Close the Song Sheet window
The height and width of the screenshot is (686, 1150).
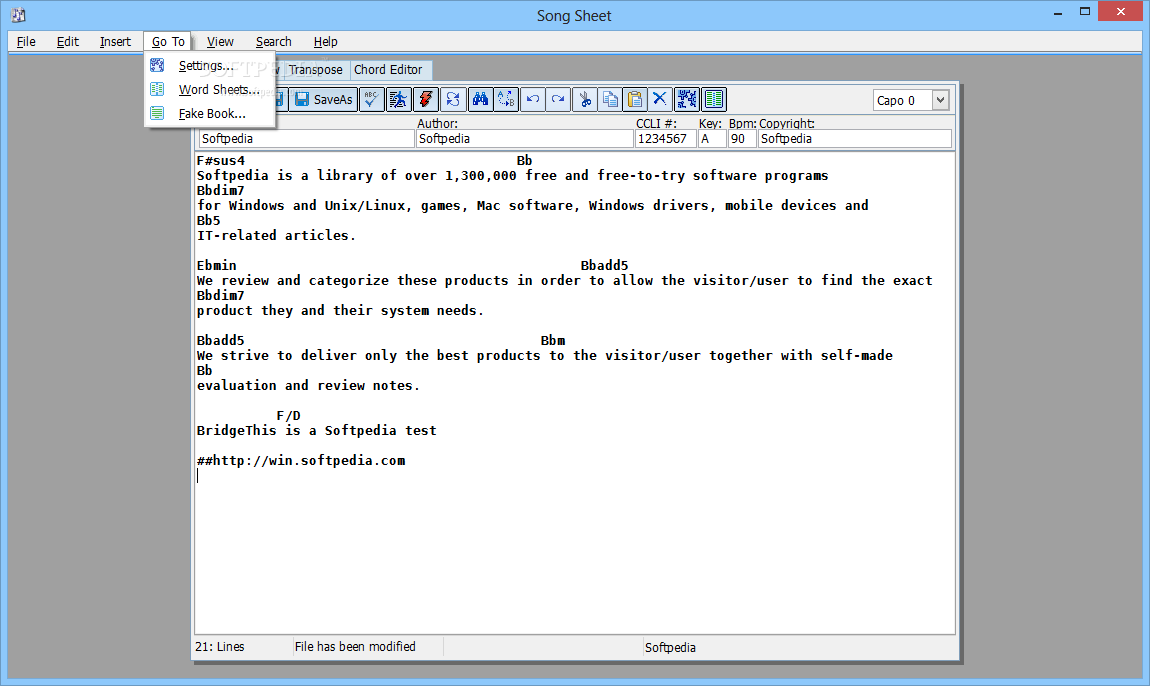click(x=1121, y=12)
